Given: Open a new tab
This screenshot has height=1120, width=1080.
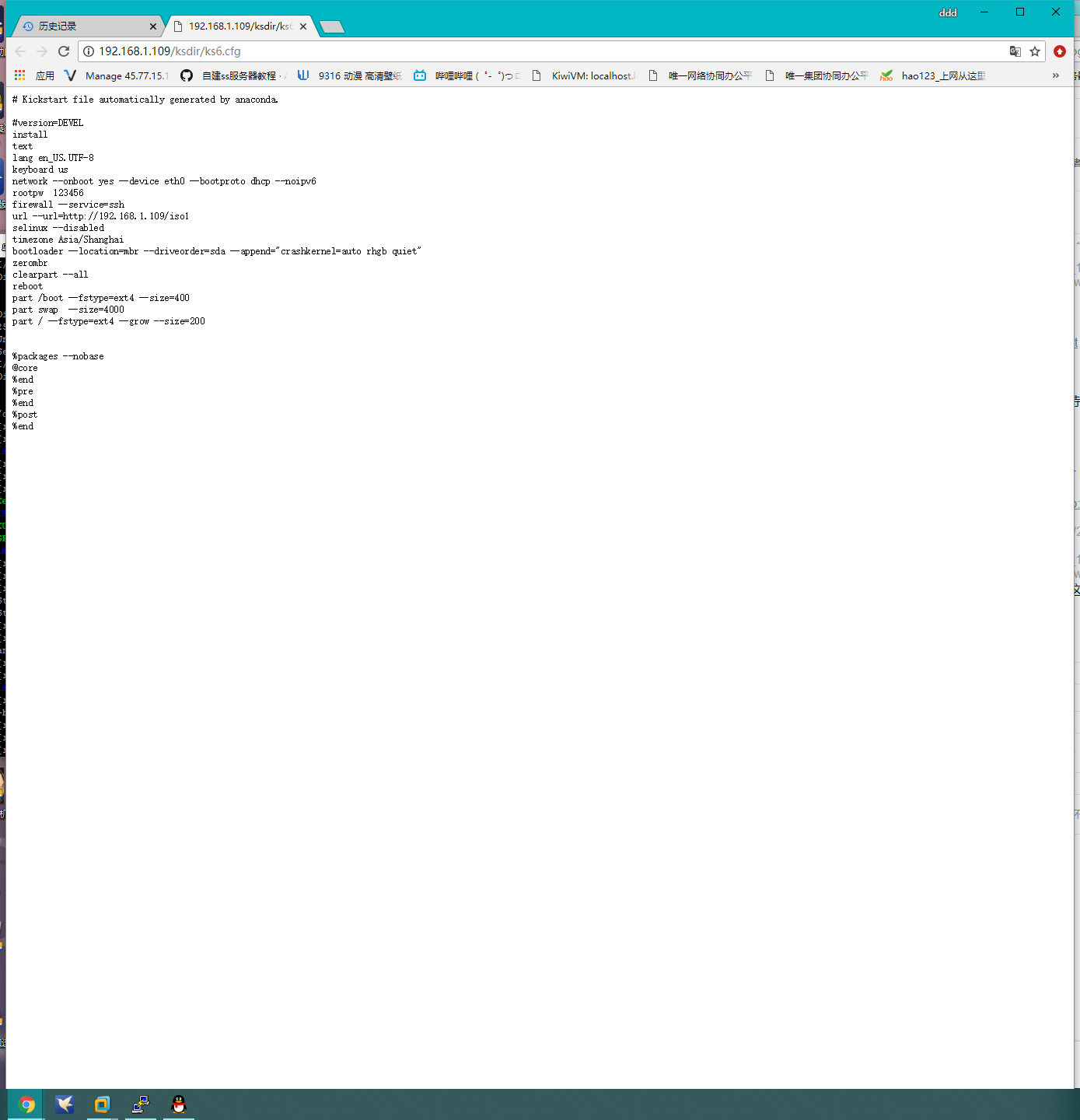Looking at the screenshot, I should (x=332, y=27).
